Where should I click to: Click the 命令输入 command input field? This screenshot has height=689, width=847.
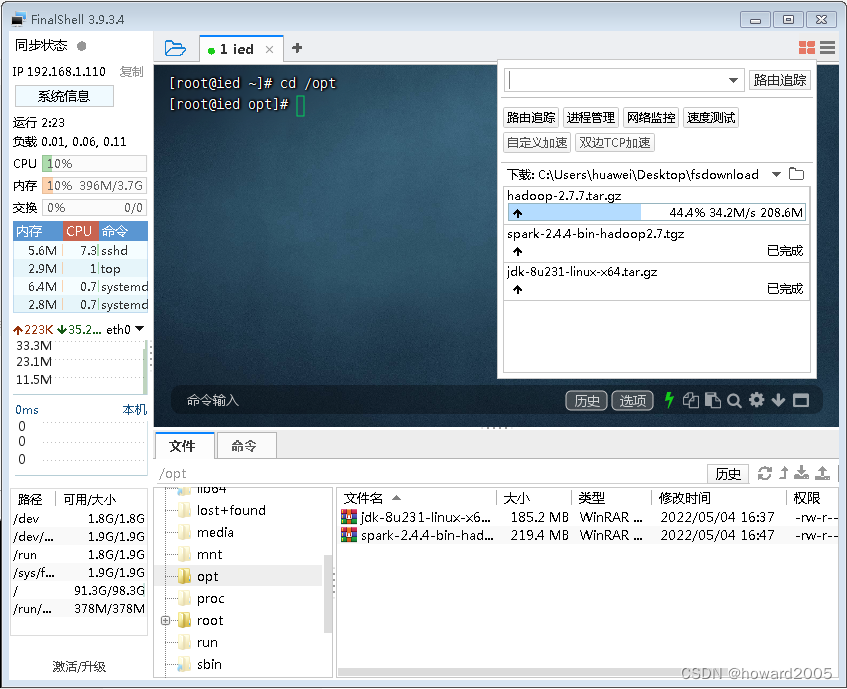point(367,401)
